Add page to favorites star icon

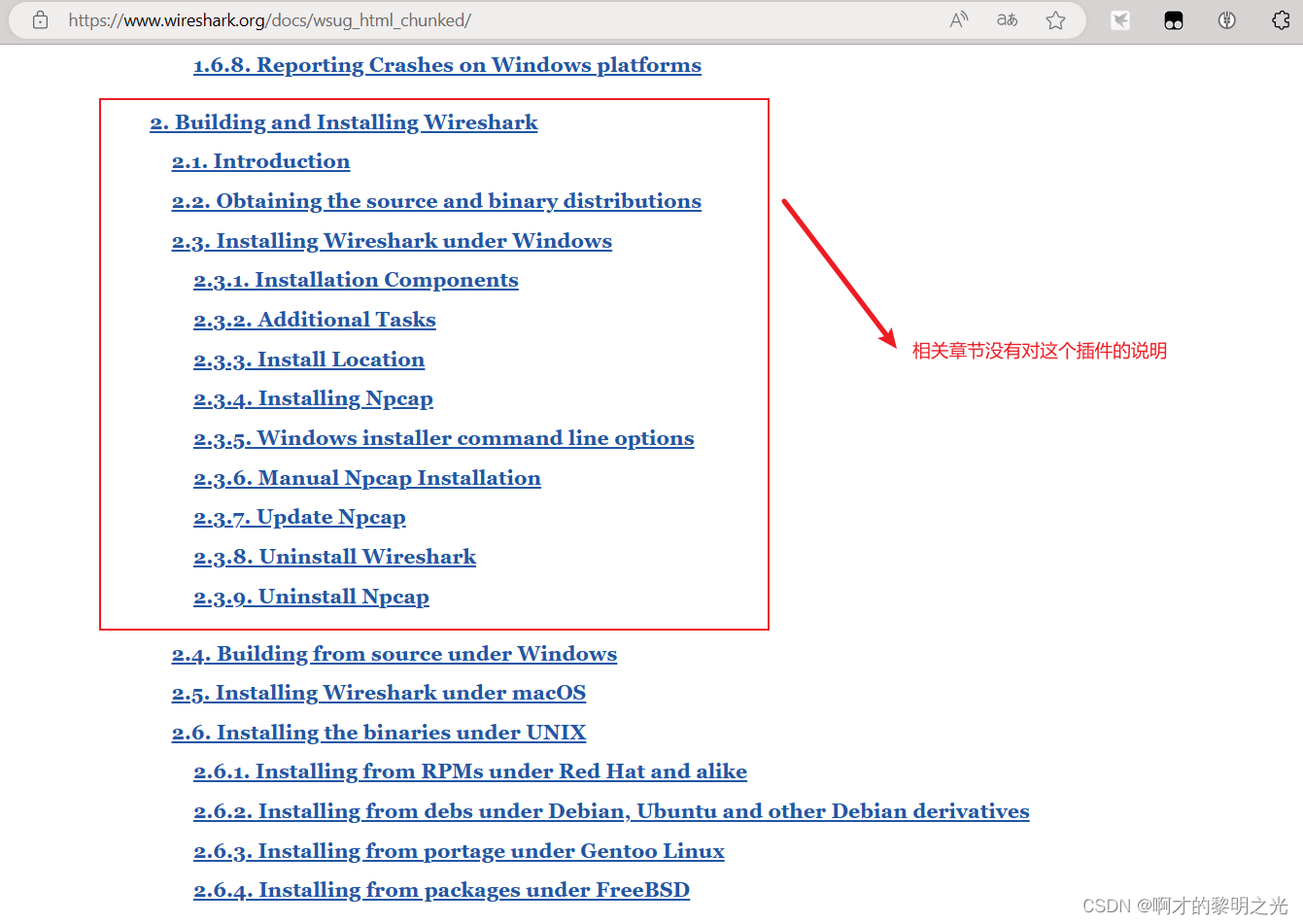coord(1056,20)
